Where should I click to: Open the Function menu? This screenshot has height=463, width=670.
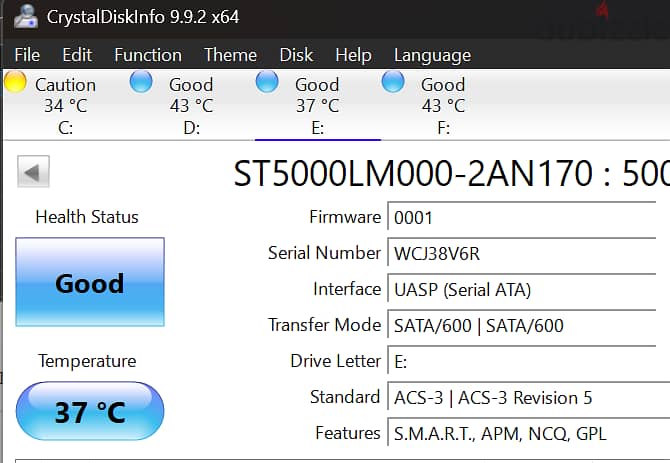click(148, 55)
